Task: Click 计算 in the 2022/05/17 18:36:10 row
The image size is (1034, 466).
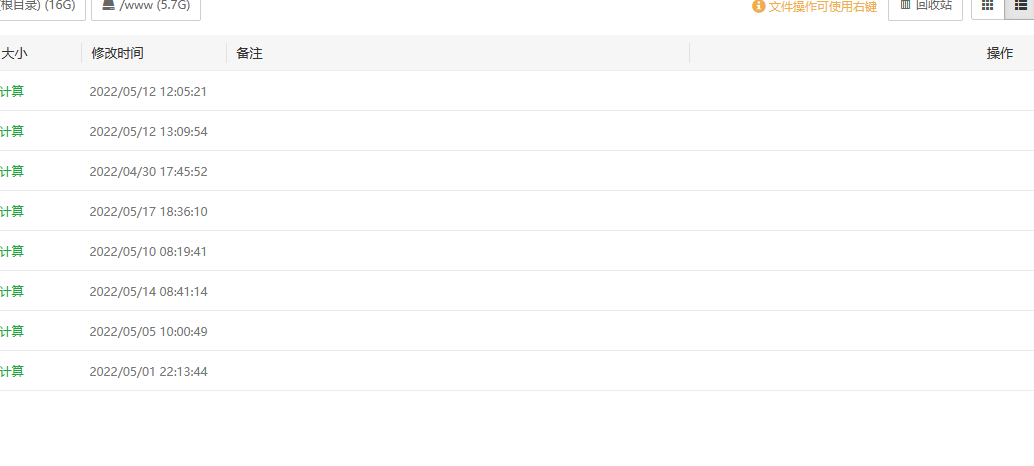Action: (11, 212)
